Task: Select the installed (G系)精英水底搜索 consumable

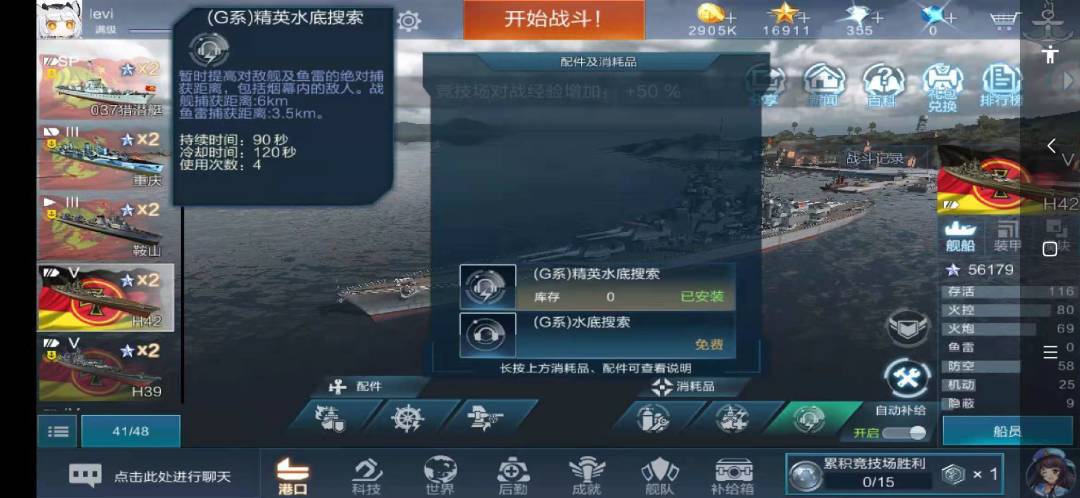Action: click(597, 287)
